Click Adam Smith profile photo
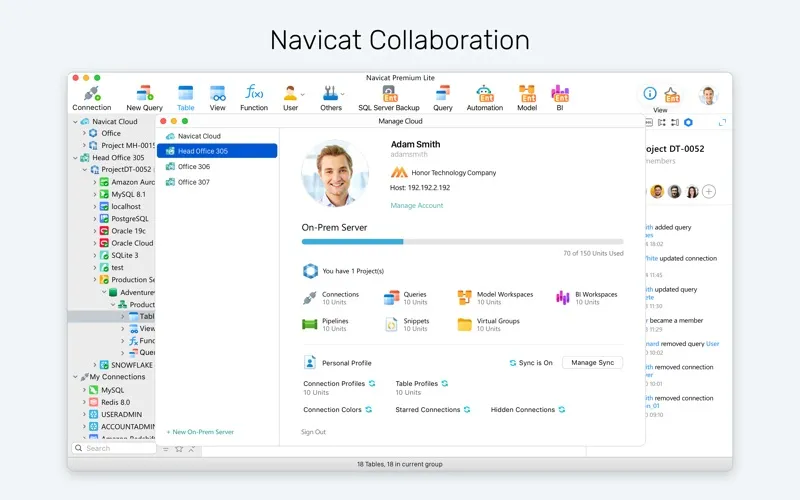This screenshot has width=800, height=500. pyautogui.click(x=335, y=173)
